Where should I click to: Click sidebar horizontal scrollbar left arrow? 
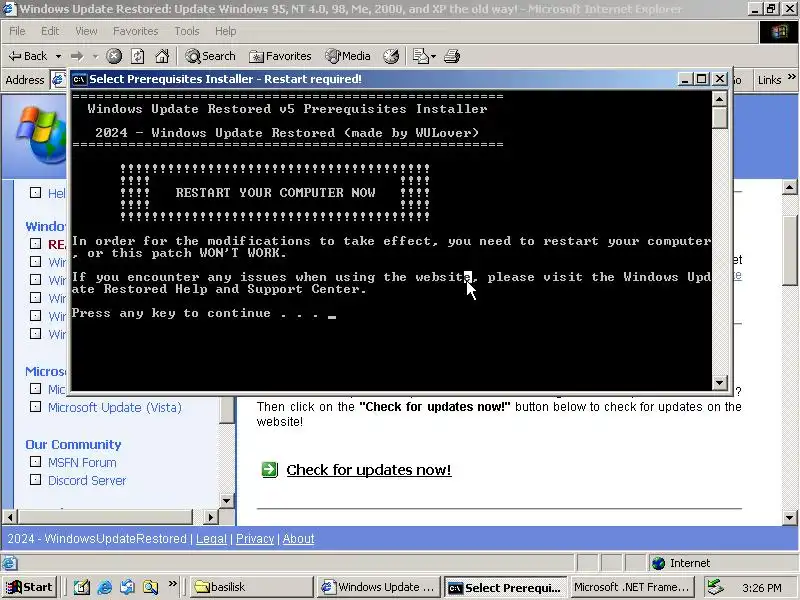(x=9, y=517)
